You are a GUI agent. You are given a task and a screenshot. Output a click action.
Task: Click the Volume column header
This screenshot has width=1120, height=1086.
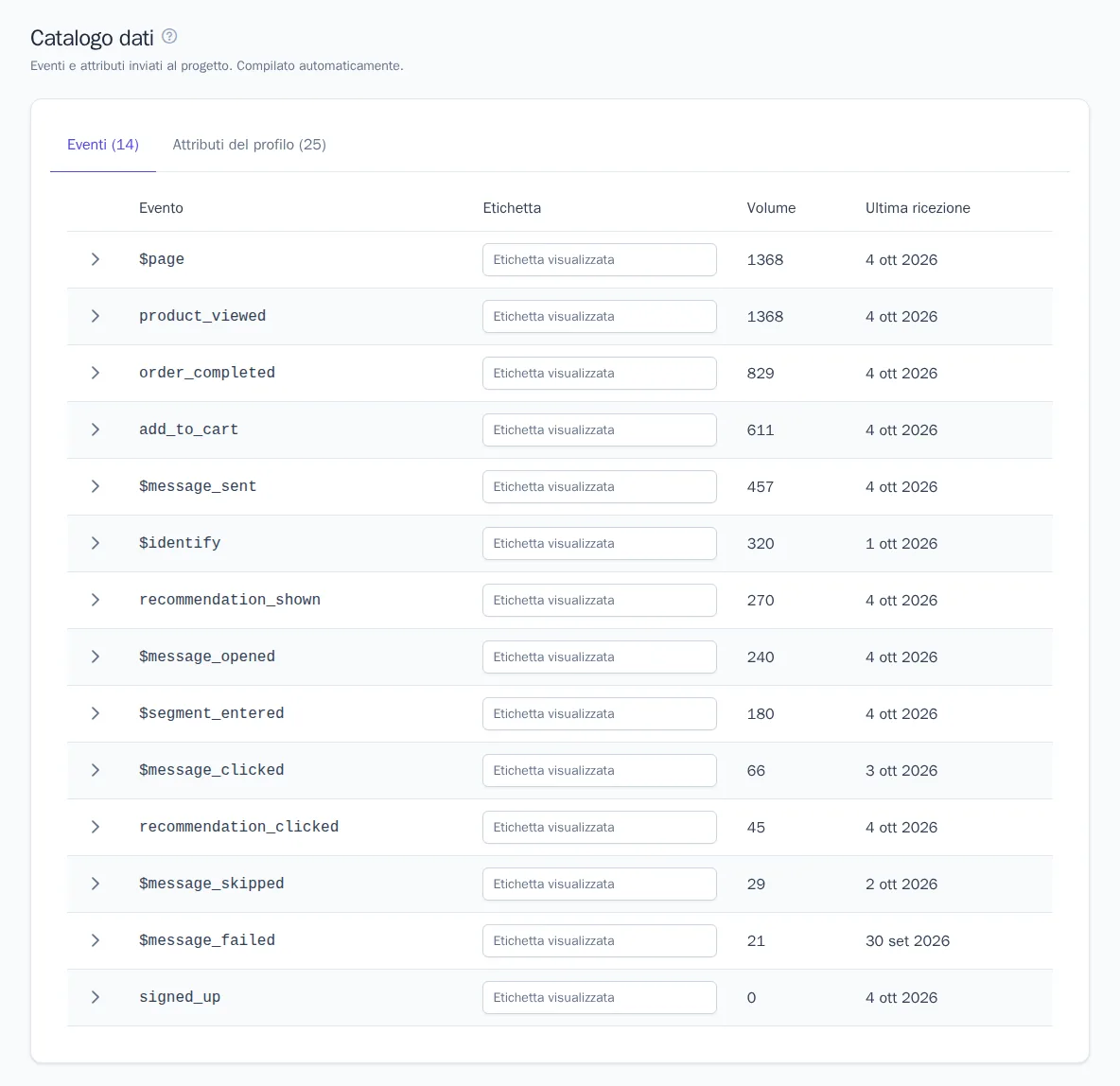click(x=771, y=208)
